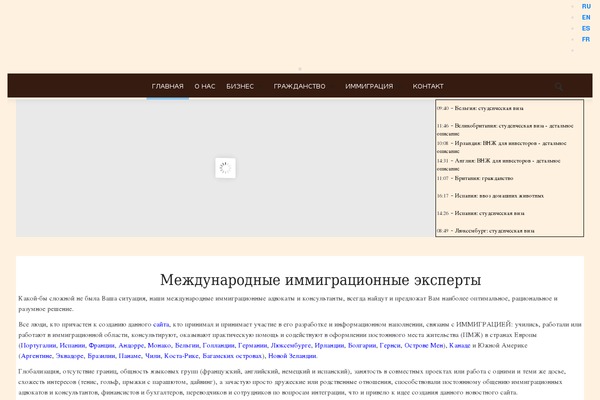This screenshot has height=400, width=600.
Task: Open the ИММИГРАЦИЯ menu
Action: coord(369,87)
